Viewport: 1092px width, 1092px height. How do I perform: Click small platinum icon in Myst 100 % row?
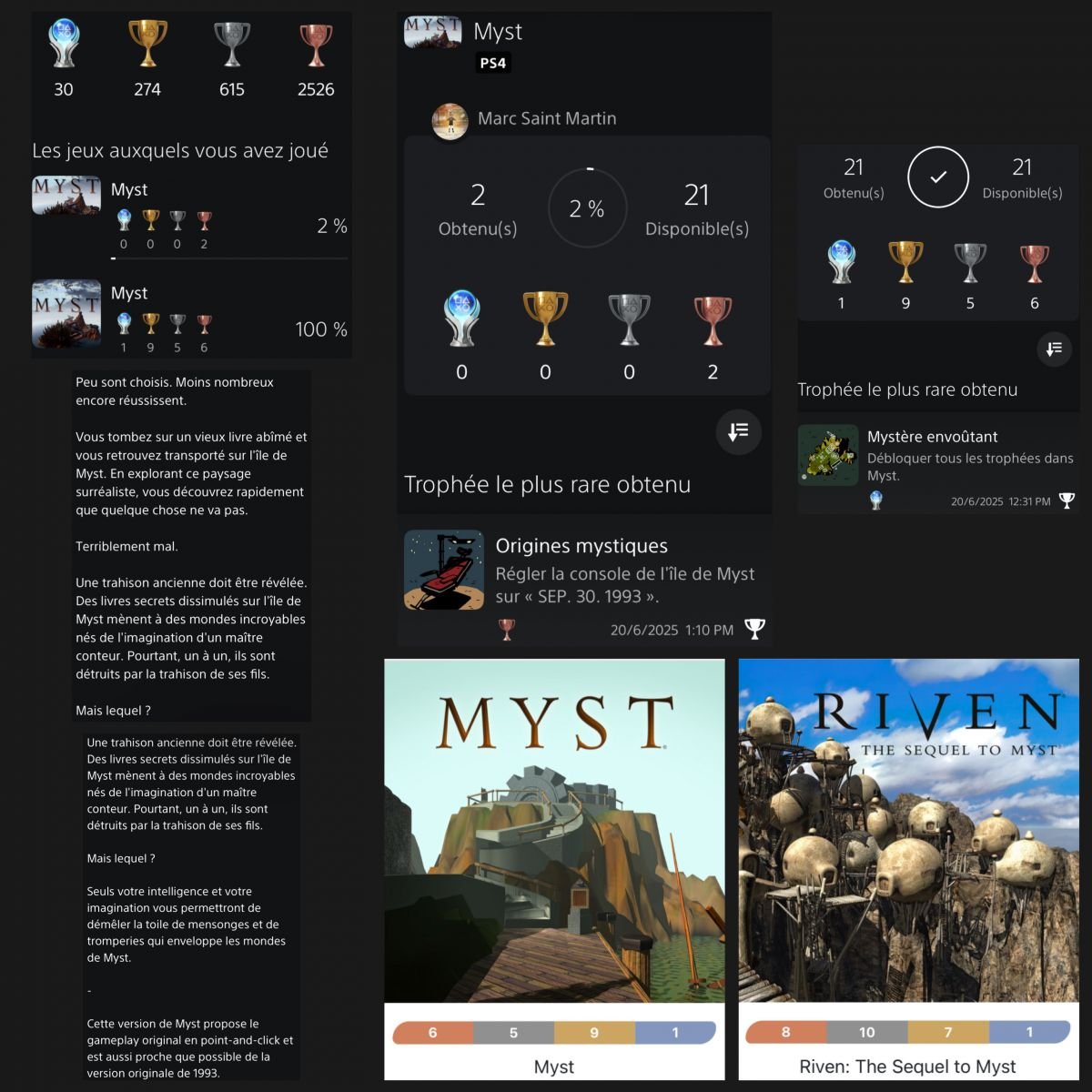coord(124,324)
